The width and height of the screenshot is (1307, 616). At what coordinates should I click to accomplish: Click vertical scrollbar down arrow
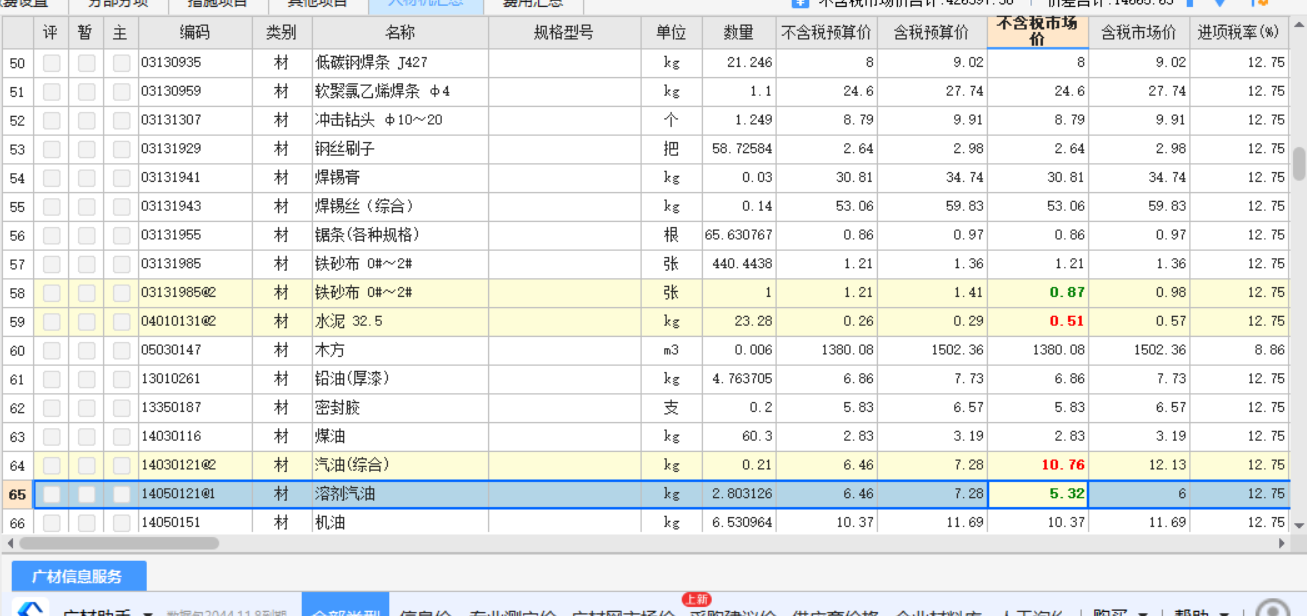(1298, 525)
